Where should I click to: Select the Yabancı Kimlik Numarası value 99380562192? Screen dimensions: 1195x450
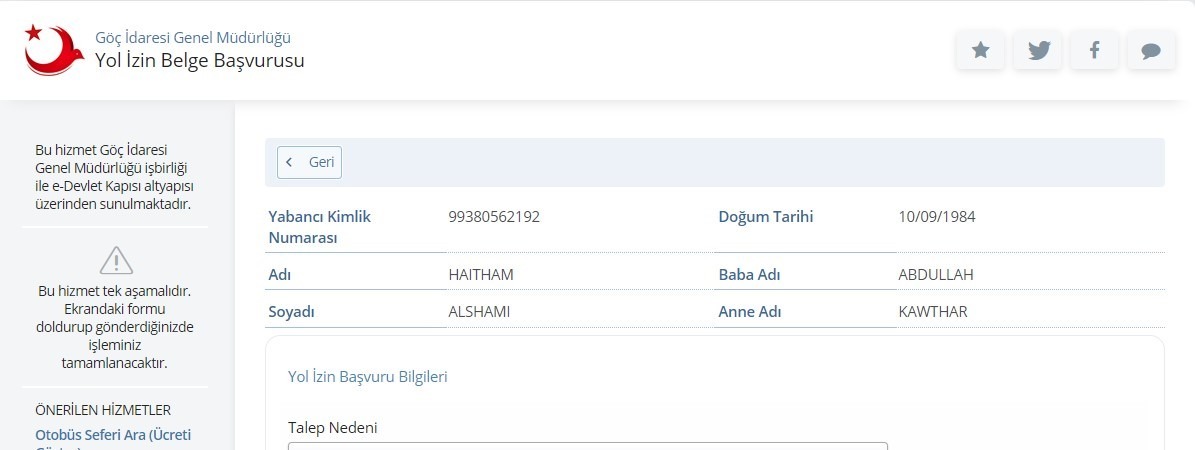494,216
